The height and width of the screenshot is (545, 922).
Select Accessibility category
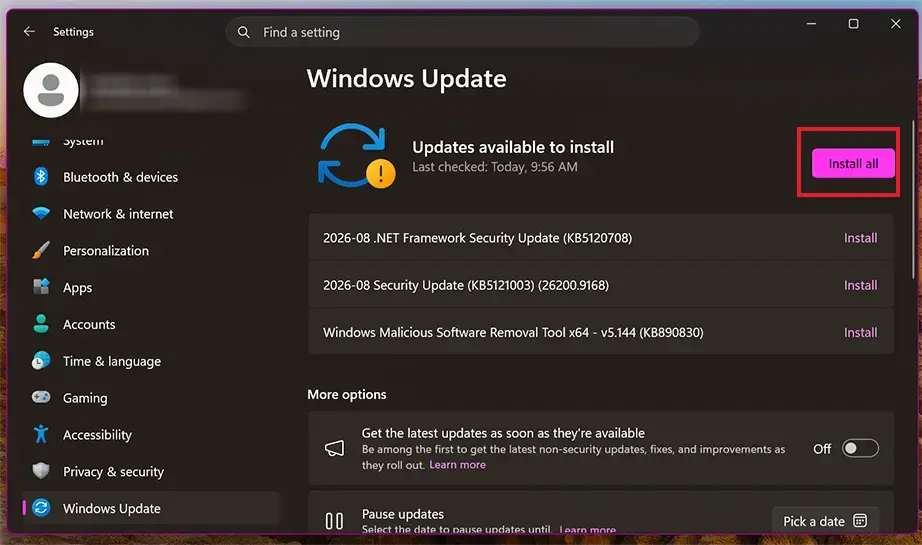[97, 435]
